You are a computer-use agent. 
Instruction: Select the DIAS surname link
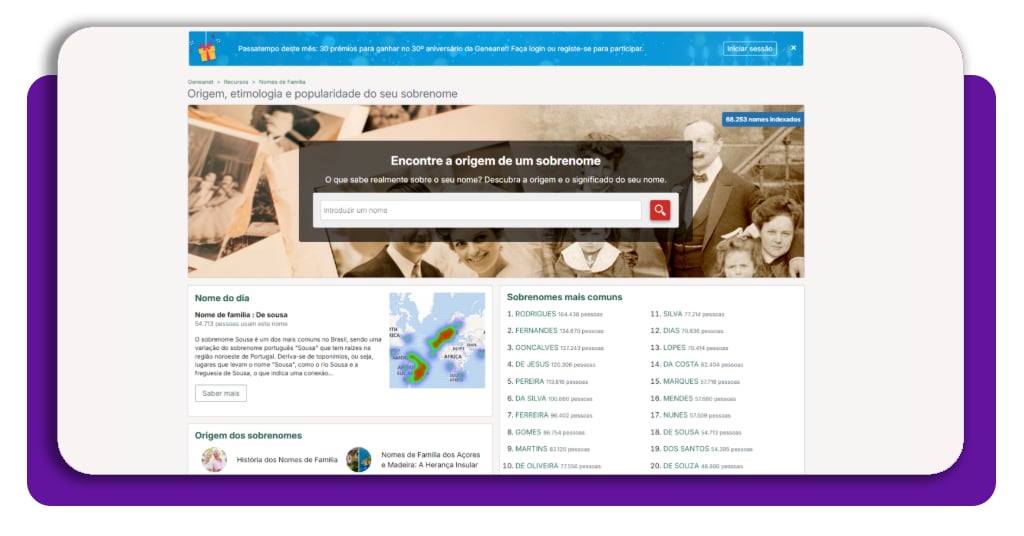tap(671, 331)
